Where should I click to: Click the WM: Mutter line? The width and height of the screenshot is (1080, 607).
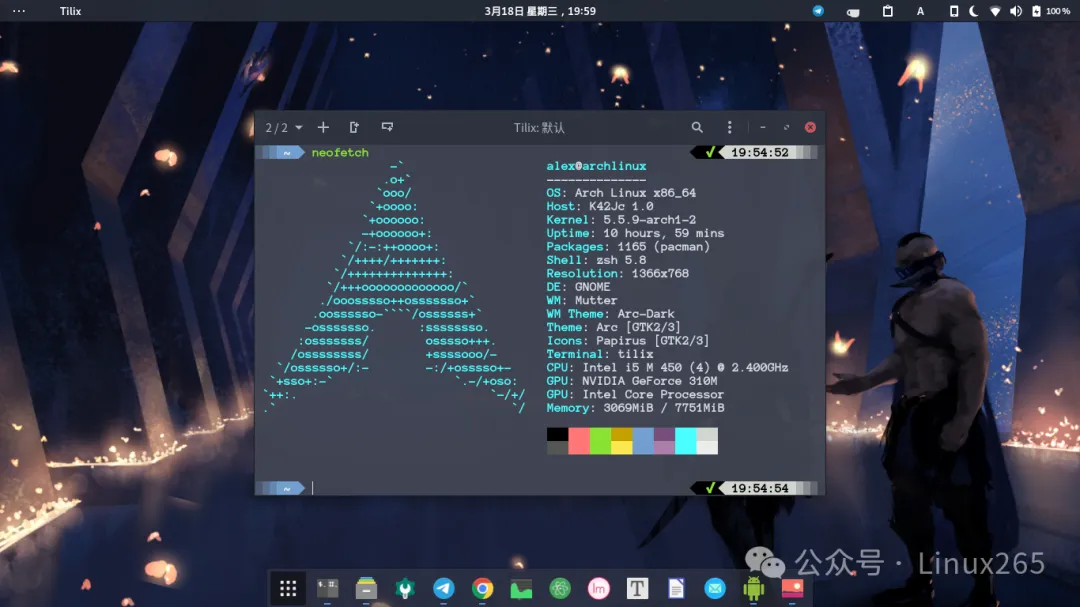(582, 300)
